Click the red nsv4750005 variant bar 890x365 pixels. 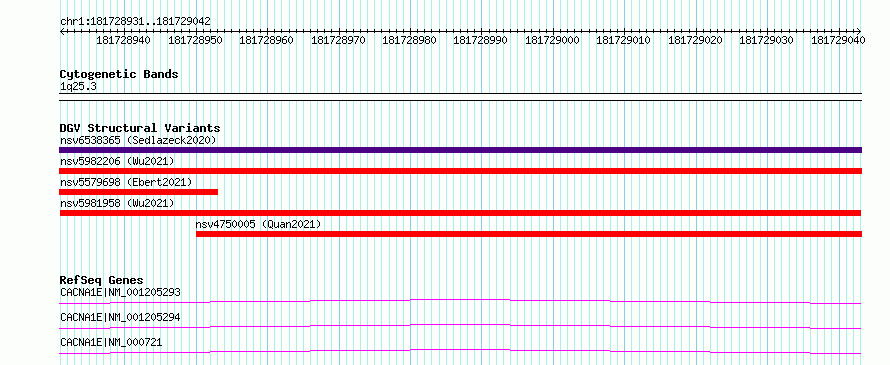coord(529,234)
